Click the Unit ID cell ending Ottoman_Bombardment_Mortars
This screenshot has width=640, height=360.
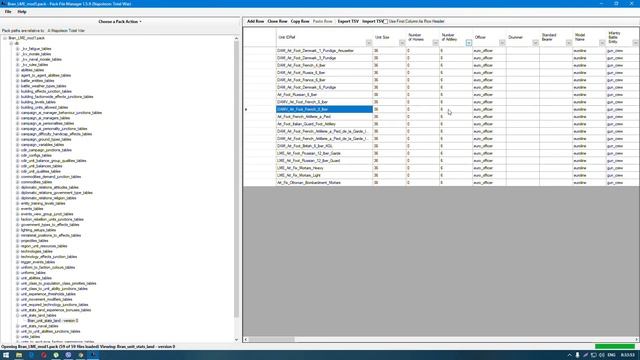tap(324, 182)
